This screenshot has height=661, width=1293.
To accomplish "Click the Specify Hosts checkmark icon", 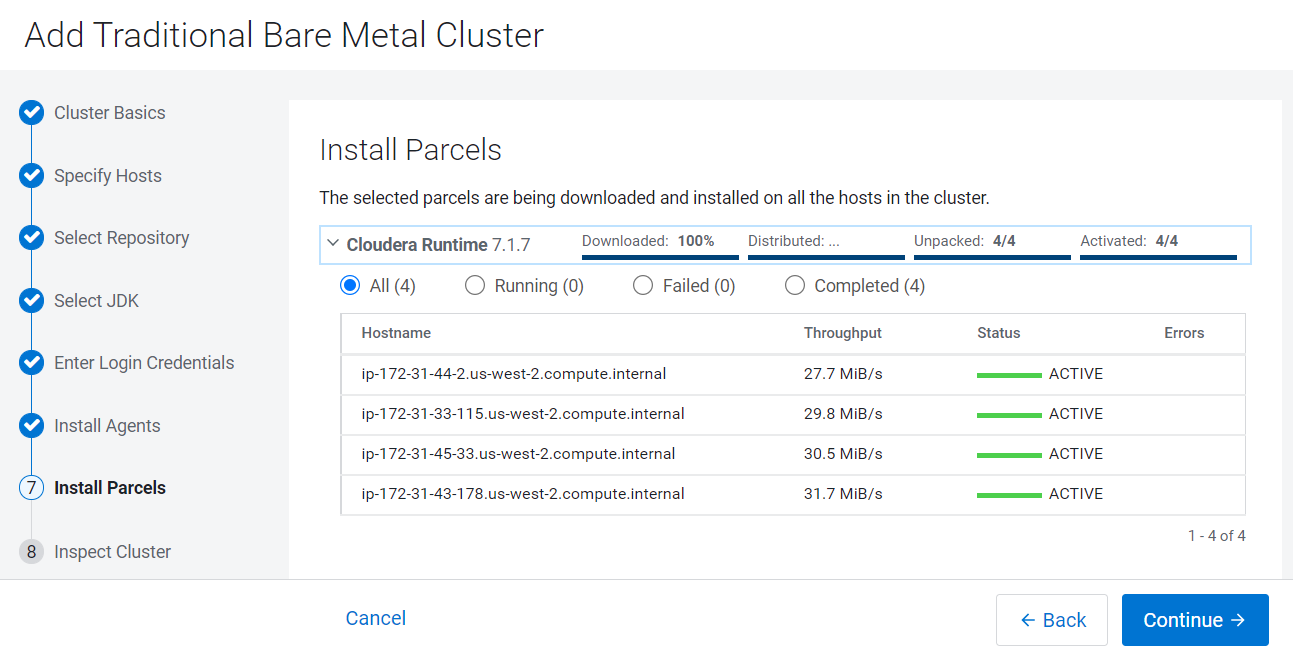I will point(32,176).
